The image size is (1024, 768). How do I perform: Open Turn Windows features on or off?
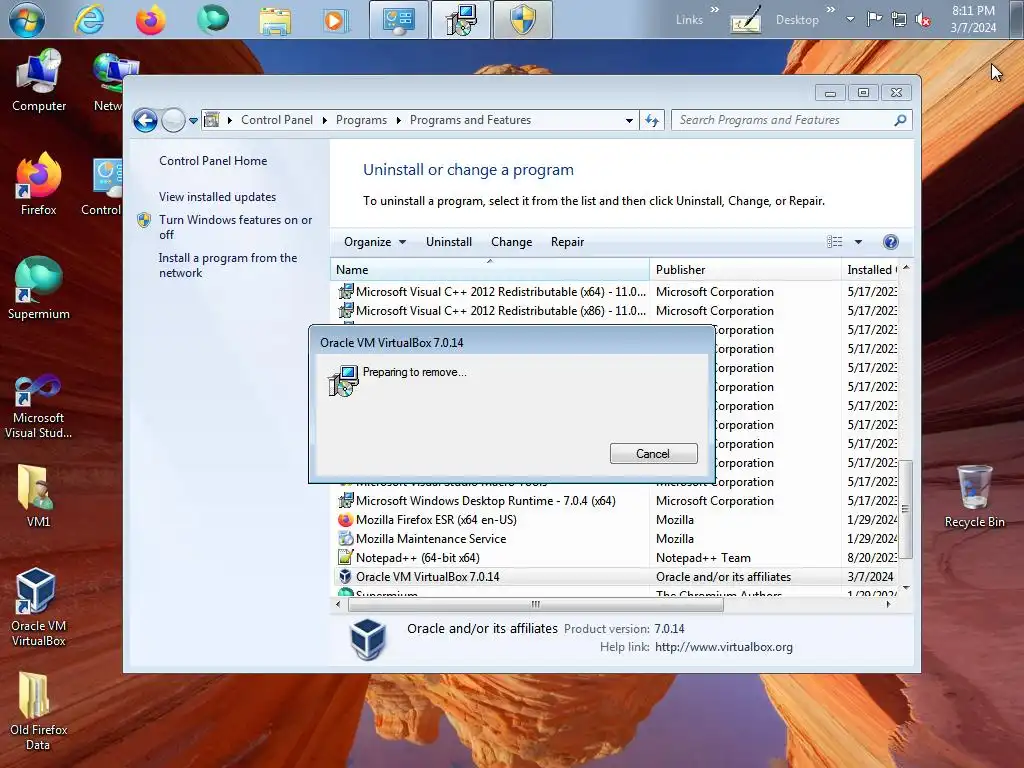[x=236, y=227]
